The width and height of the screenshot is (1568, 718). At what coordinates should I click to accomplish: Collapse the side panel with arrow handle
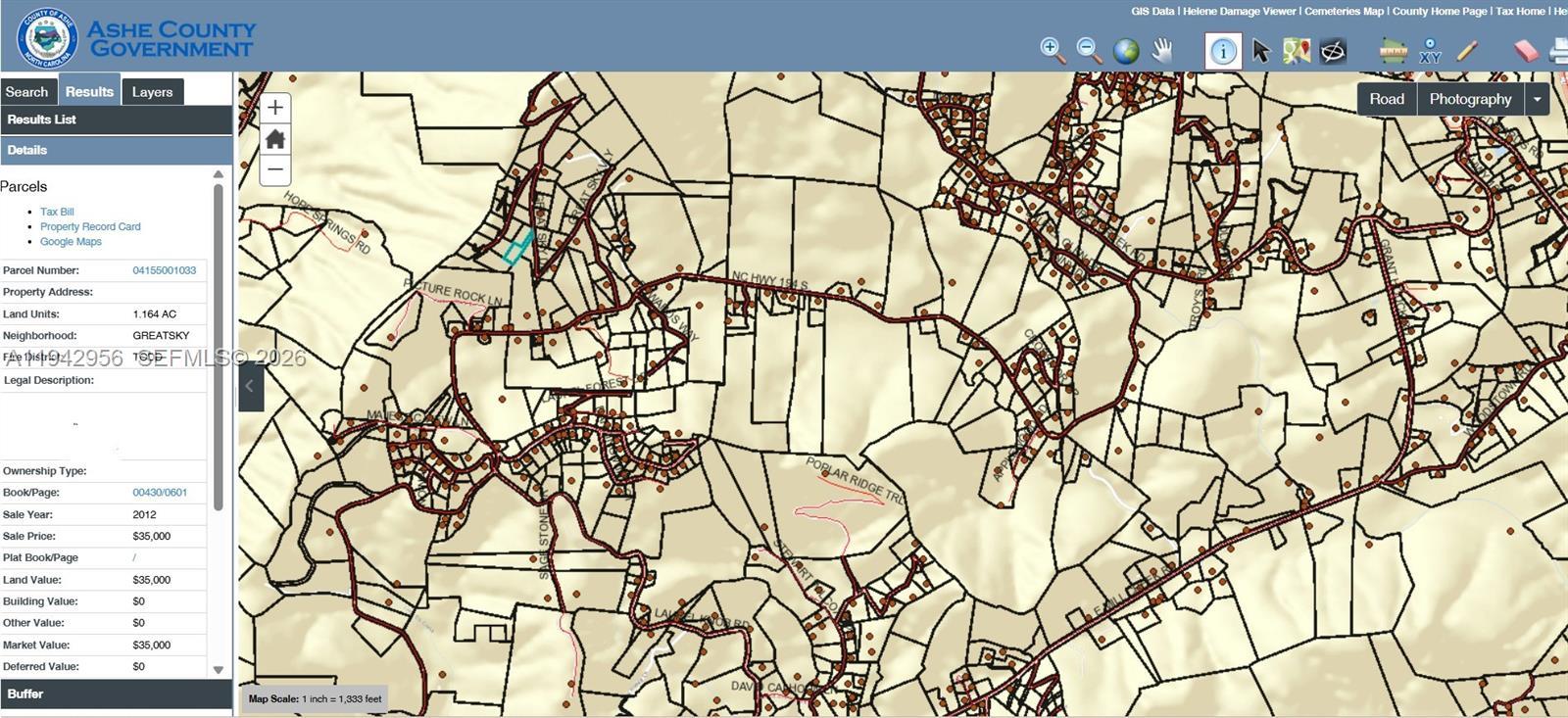250,386
